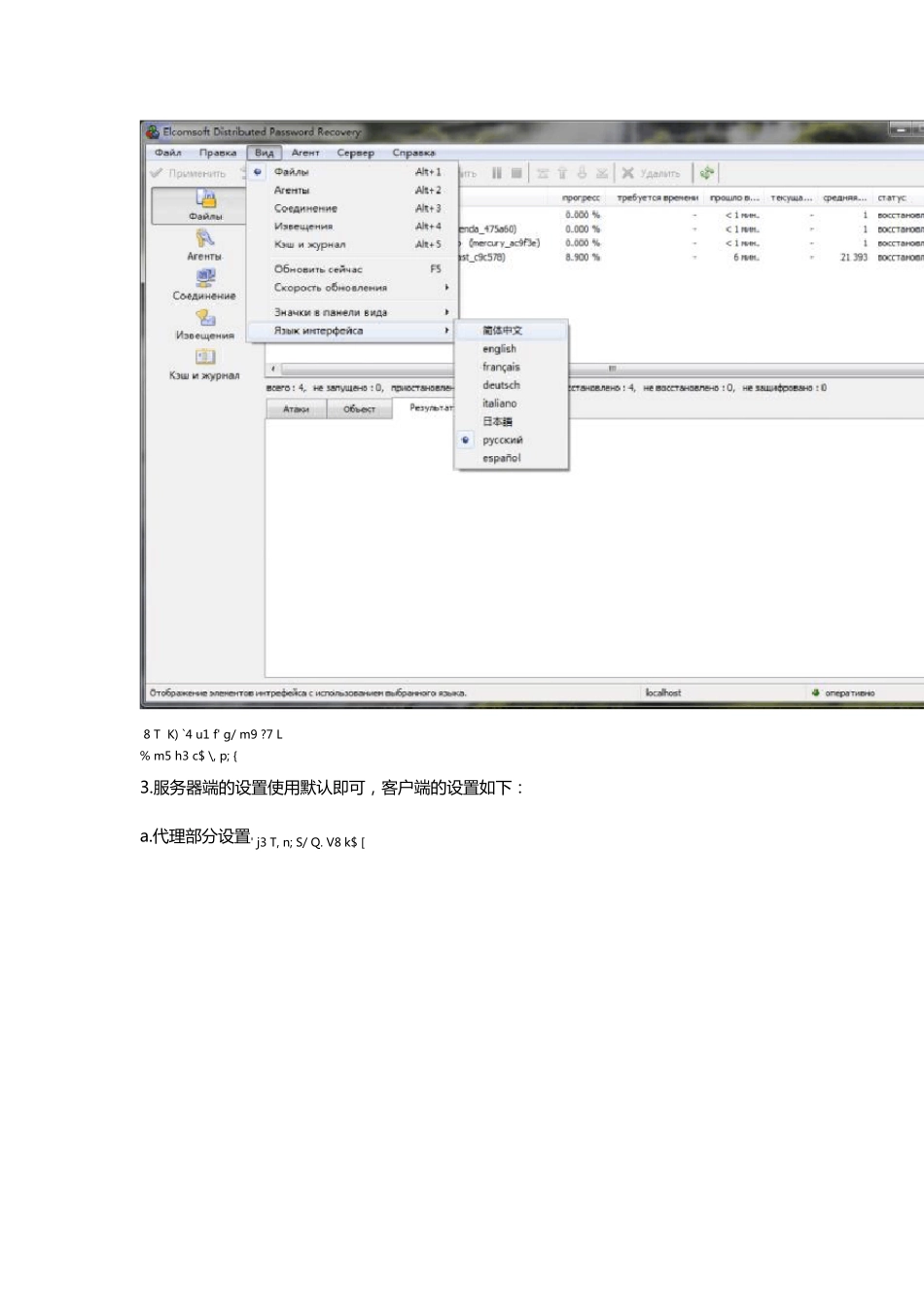Select русский interface language
The image size is (924, 1307).
512,441
